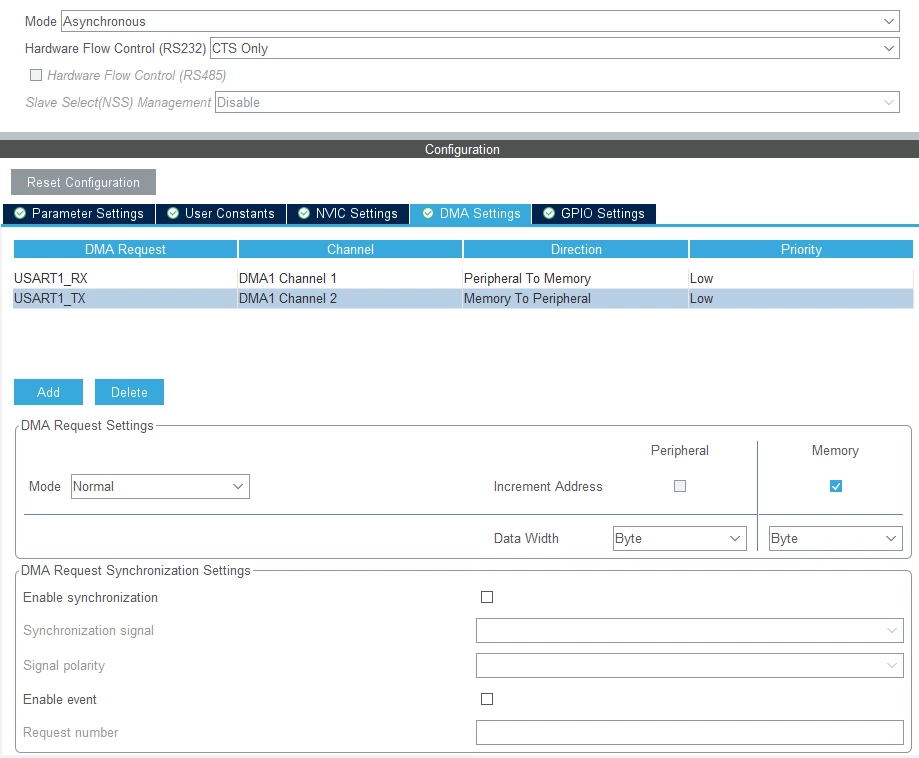This screenshot has width=919, height=758.
Task: Enable Peripheral increment address checkbox
Action: coord(680,486)
